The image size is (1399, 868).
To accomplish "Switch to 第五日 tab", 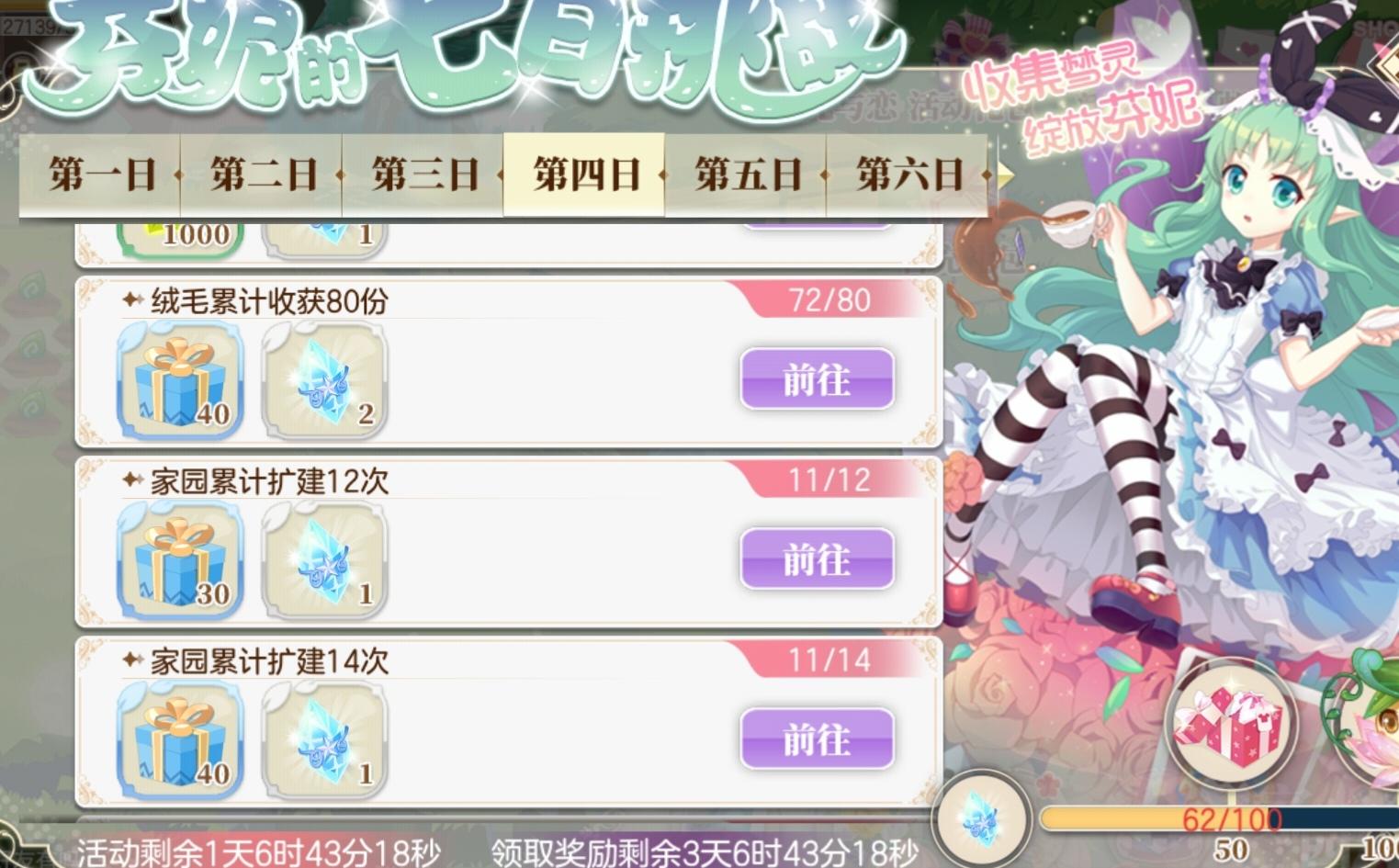I will [x=747, y=175].
